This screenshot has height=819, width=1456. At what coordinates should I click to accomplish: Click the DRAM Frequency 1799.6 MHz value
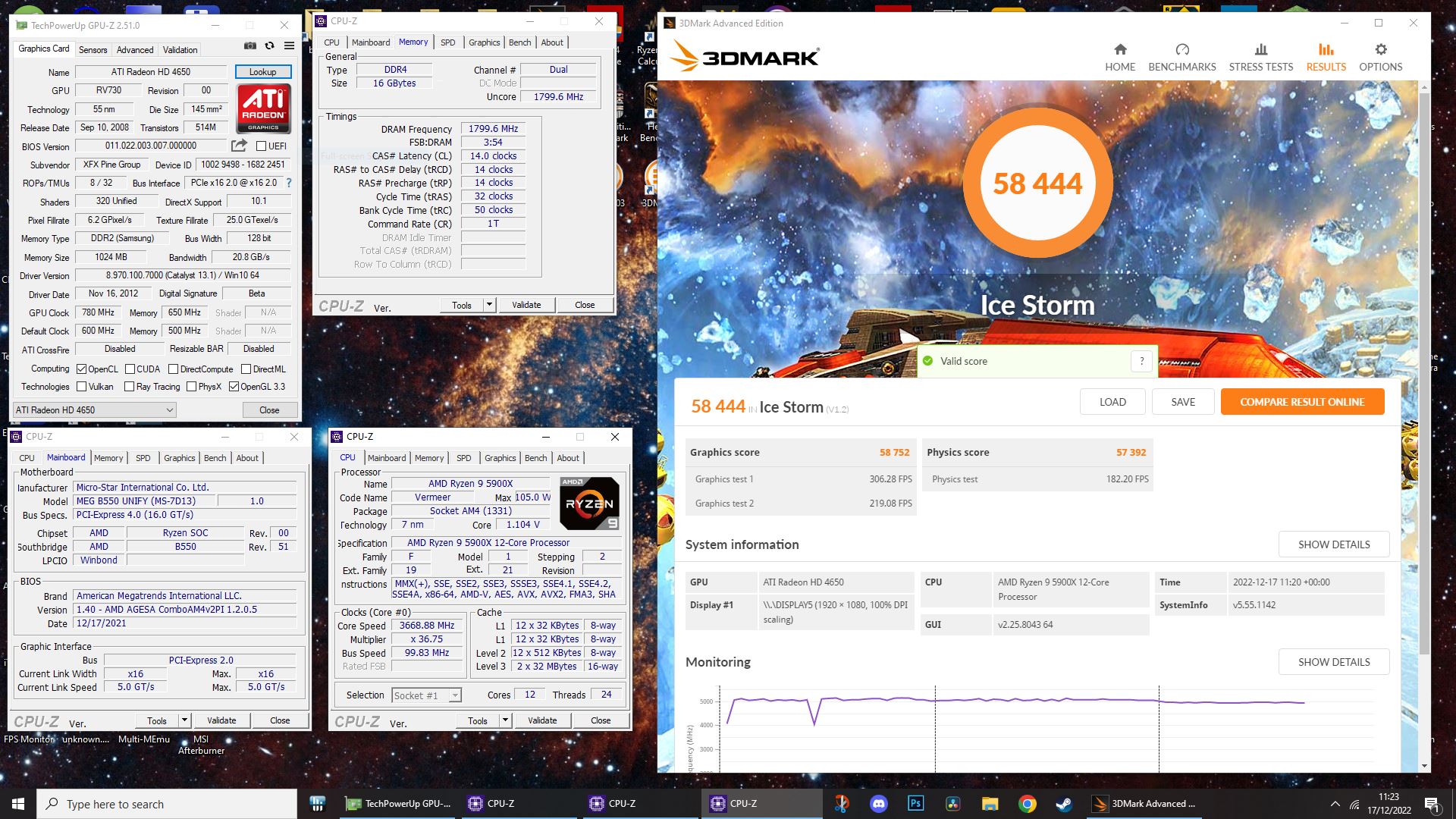click(x=493, y=129)
